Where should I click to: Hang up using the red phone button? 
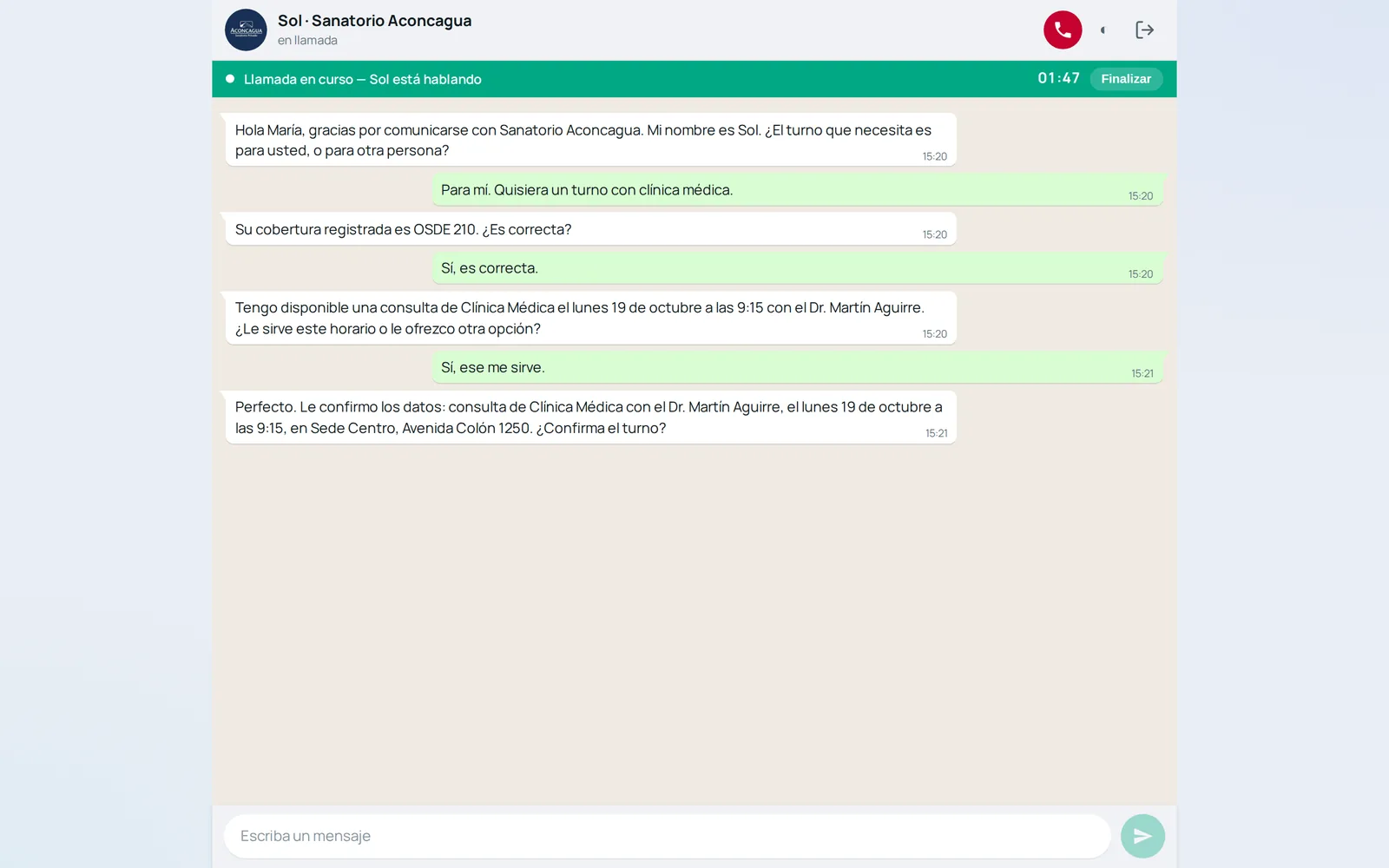[x=1063, y=30]
